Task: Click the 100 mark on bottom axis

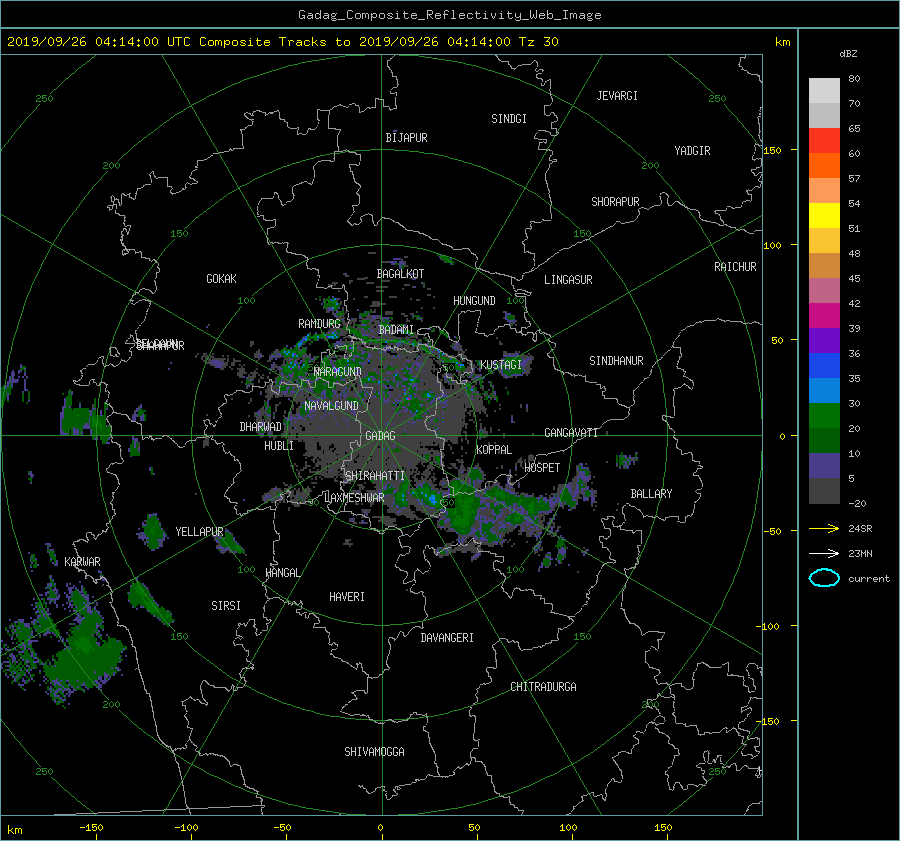Action: pos(568,828)
